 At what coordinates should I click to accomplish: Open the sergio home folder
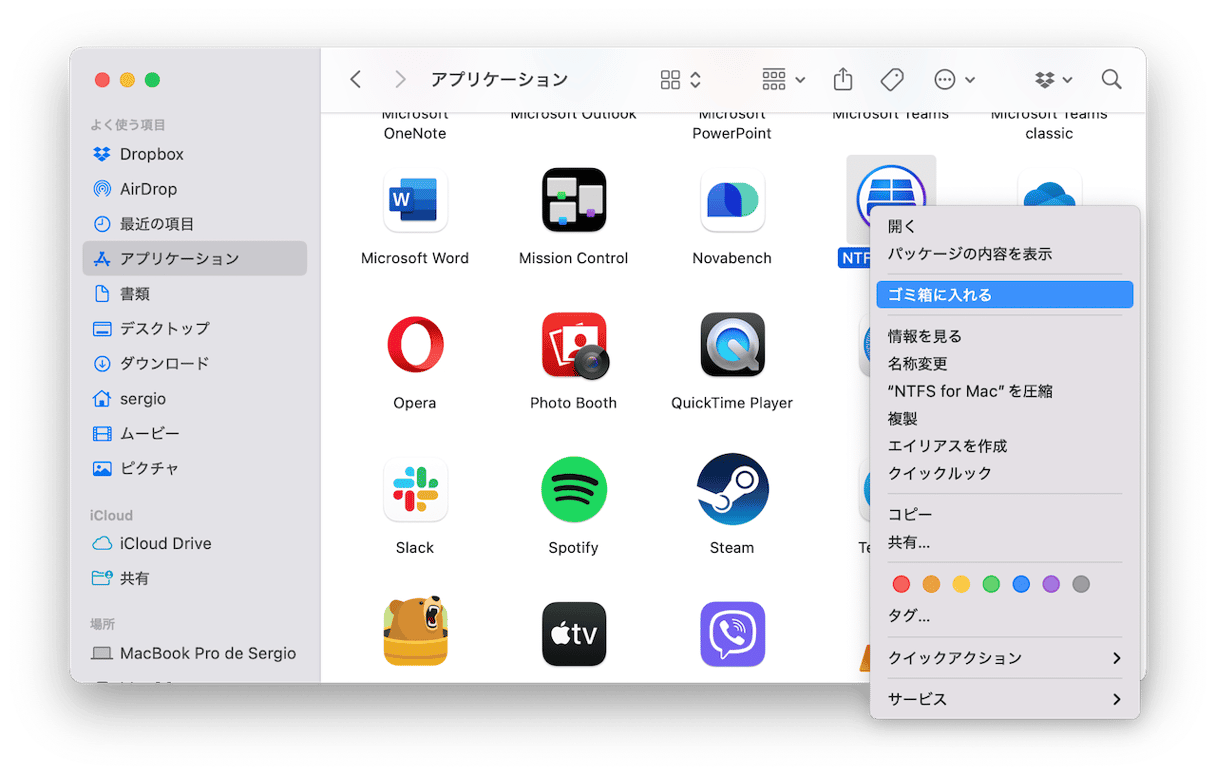(195, 398)
